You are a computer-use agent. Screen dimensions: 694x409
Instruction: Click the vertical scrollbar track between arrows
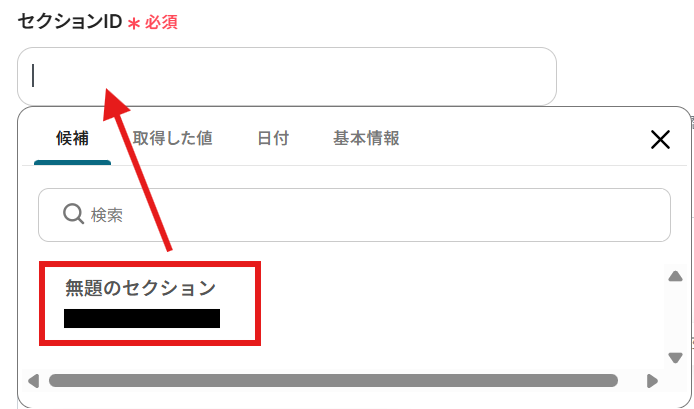(x=675, y=317)
